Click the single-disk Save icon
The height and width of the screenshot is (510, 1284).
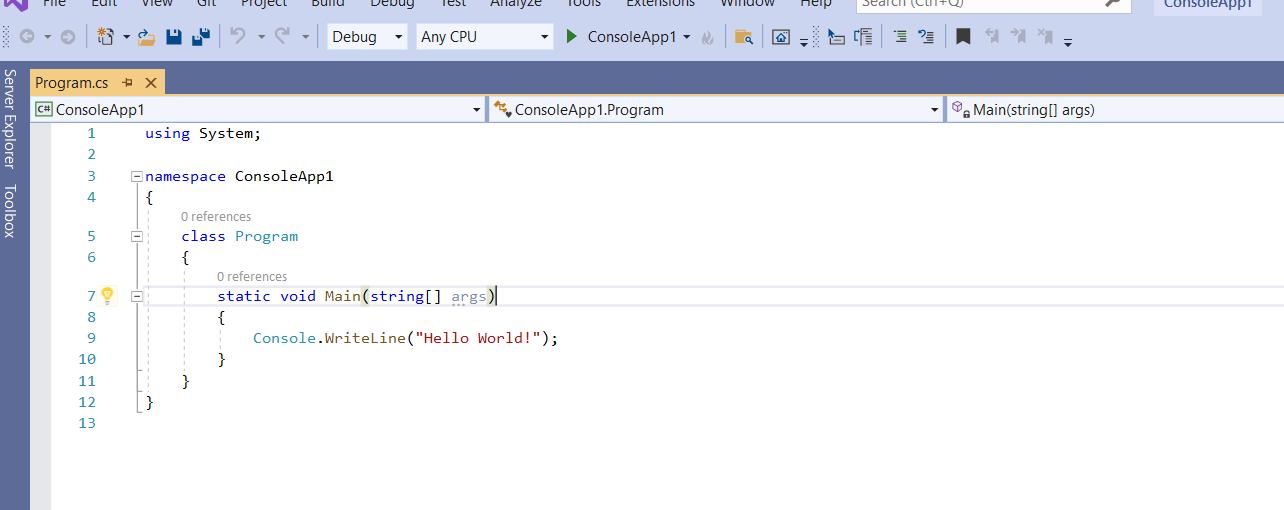pos(174,37)
